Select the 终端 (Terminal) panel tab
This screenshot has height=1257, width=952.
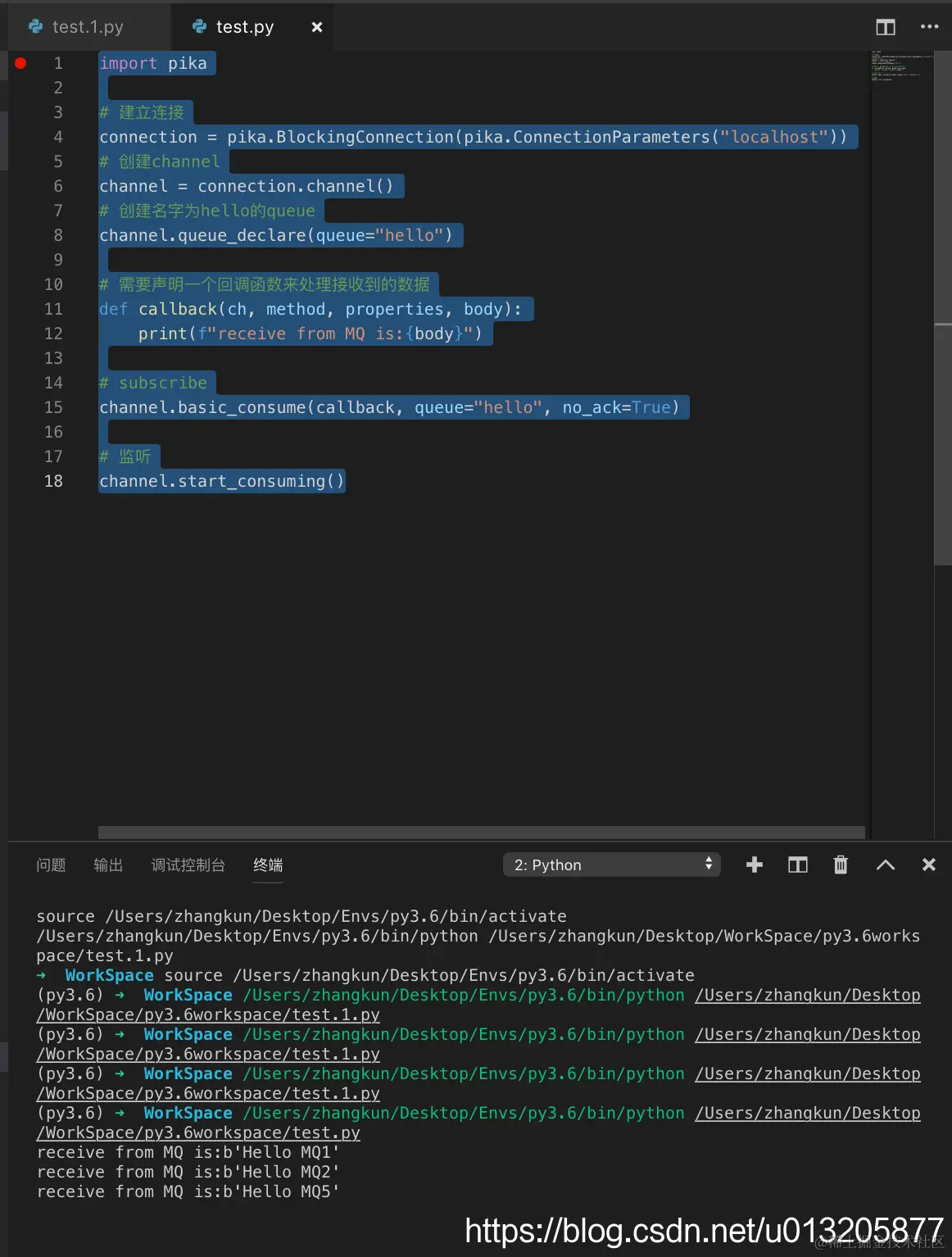coord(268,864)
